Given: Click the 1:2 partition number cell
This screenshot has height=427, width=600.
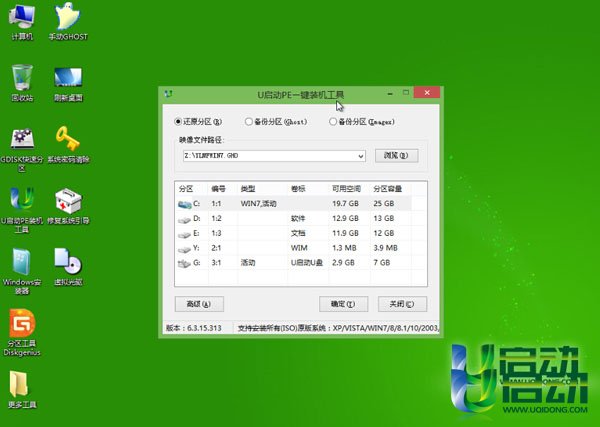Looking at the screenshot, I should pyautogui.click(x=217, y=218).
